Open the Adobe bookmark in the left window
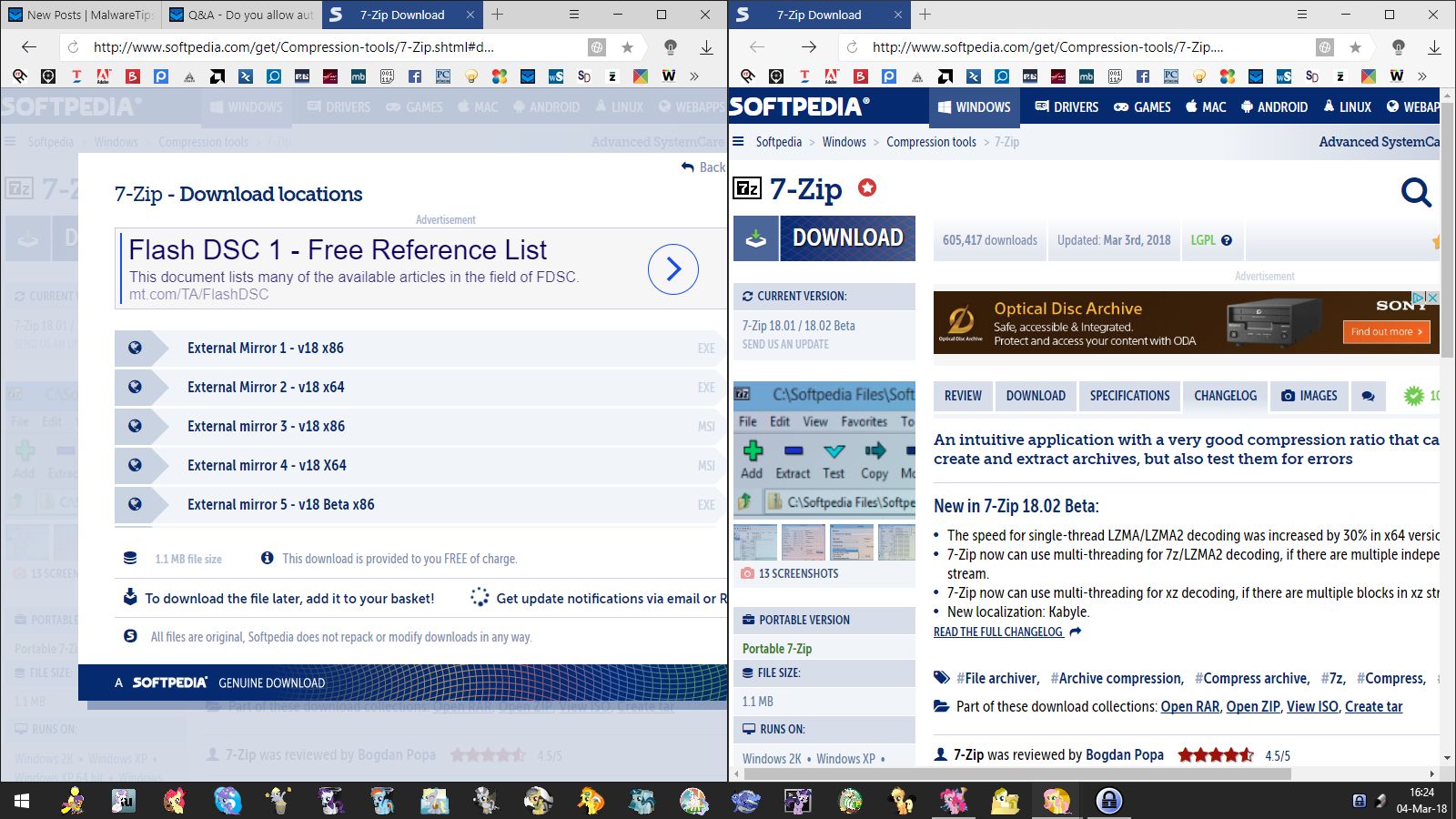 tap(104, 76)
